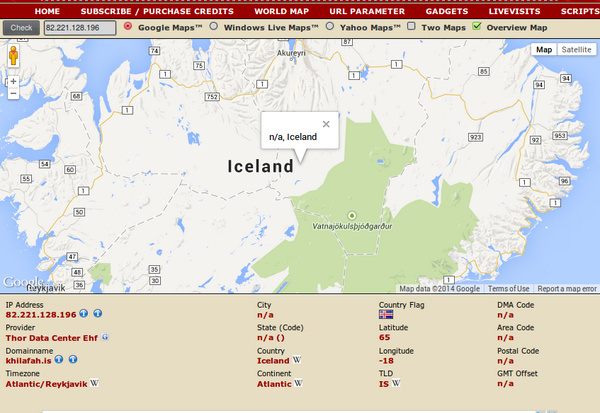Open Wikipedia icon next to Atlantic/Reykjavik
This screenshot has height=413, width=600.
[x=94, y=383]
